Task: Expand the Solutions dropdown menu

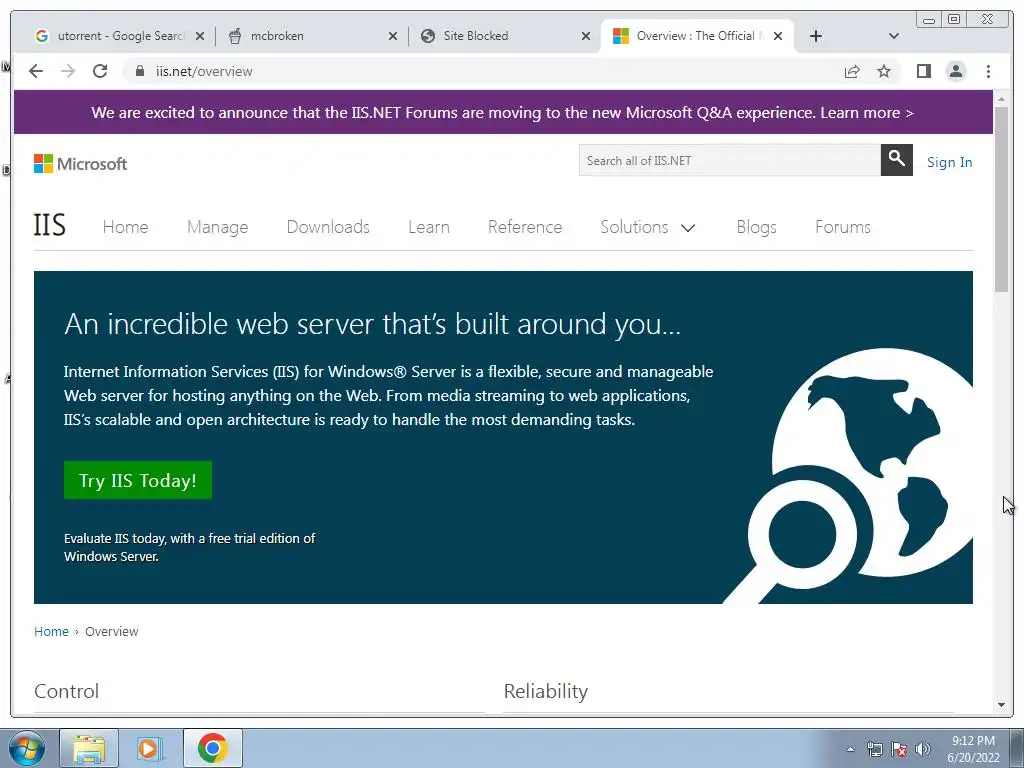Action: (648, 227)
